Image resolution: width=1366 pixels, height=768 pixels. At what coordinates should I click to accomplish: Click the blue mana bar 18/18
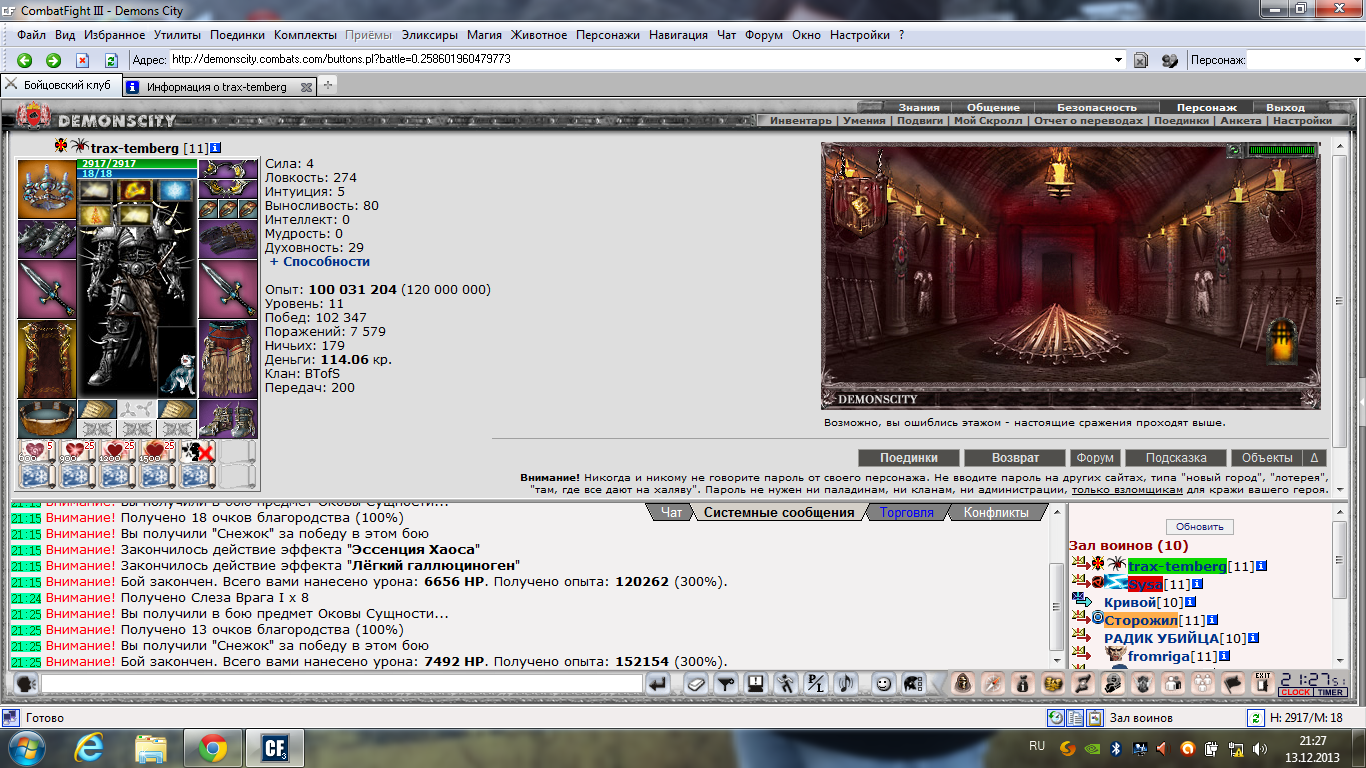point(137,173)
